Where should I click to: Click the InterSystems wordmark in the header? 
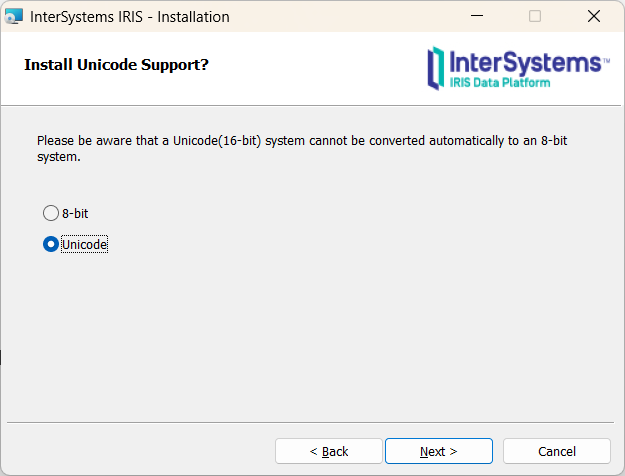click(x=526, y=62)
